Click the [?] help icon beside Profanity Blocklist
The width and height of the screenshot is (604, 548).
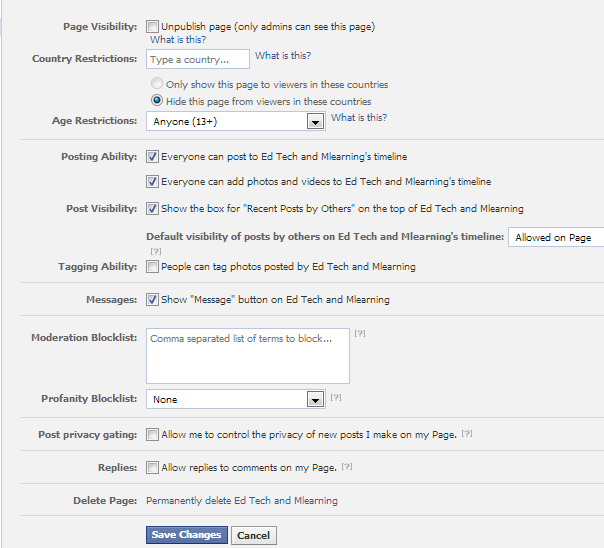click(x=336, y=397)
